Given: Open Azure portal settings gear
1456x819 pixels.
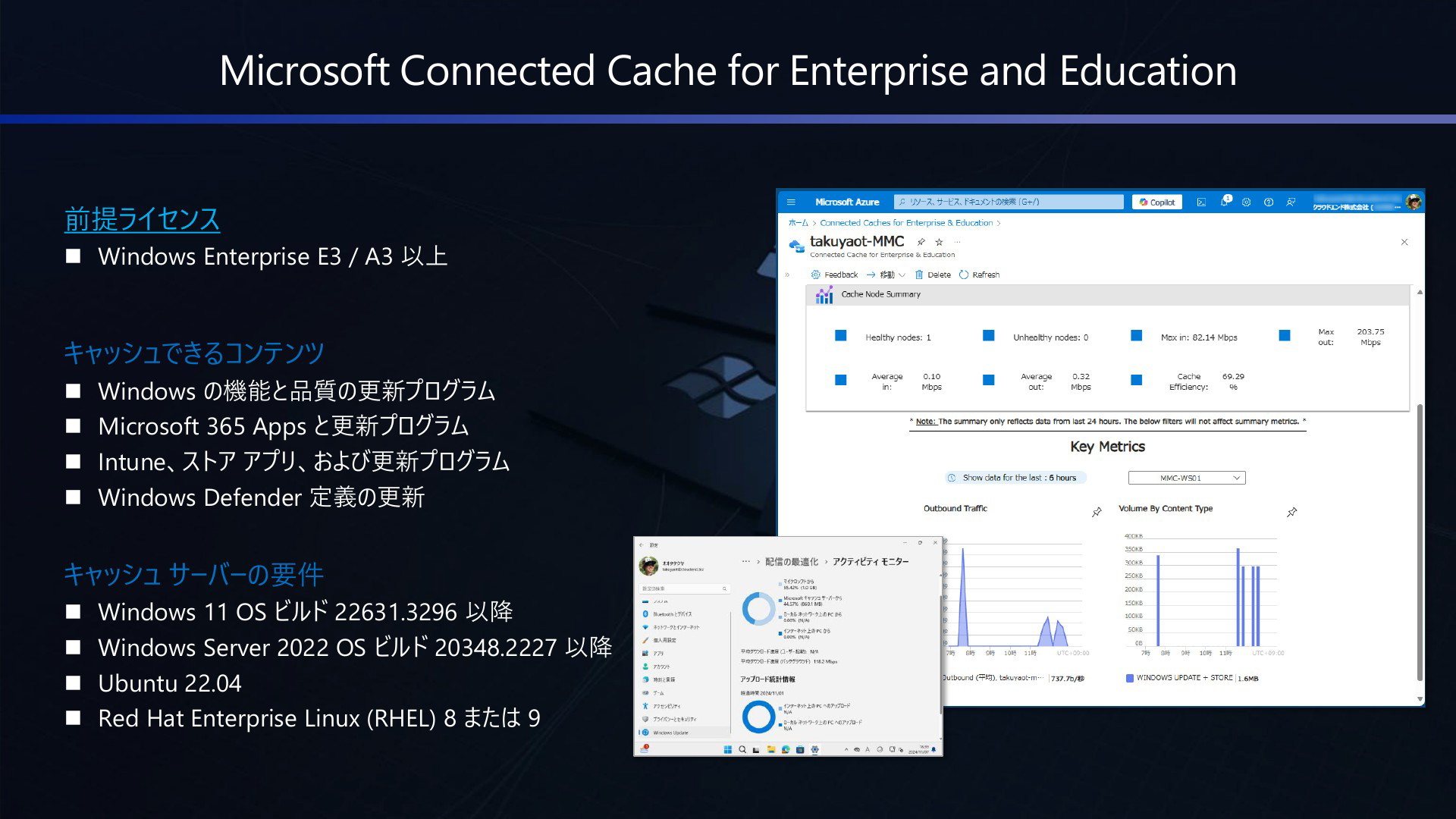Looking at the screenshot, I should (1246, 202).
